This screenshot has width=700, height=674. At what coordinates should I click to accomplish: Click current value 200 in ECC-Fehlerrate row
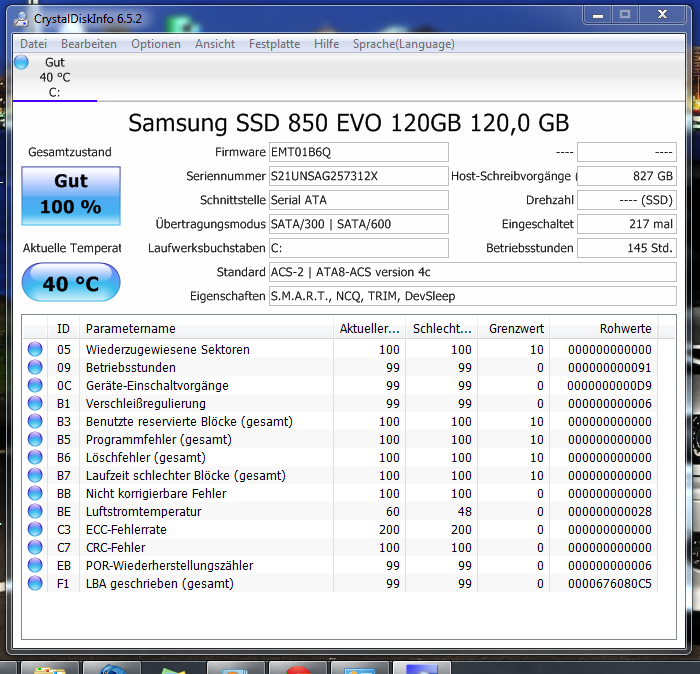coord(389,529)
